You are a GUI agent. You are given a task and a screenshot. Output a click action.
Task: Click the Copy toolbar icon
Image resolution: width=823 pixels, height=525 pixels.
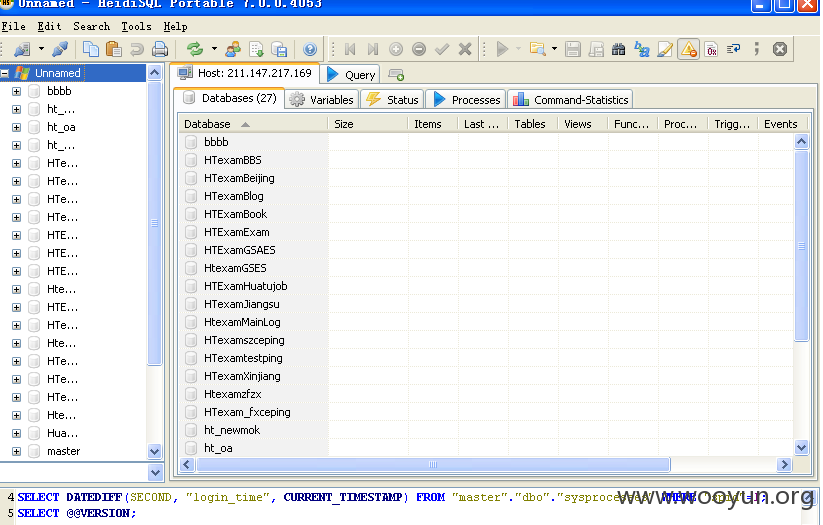click(x=91, y=49)
